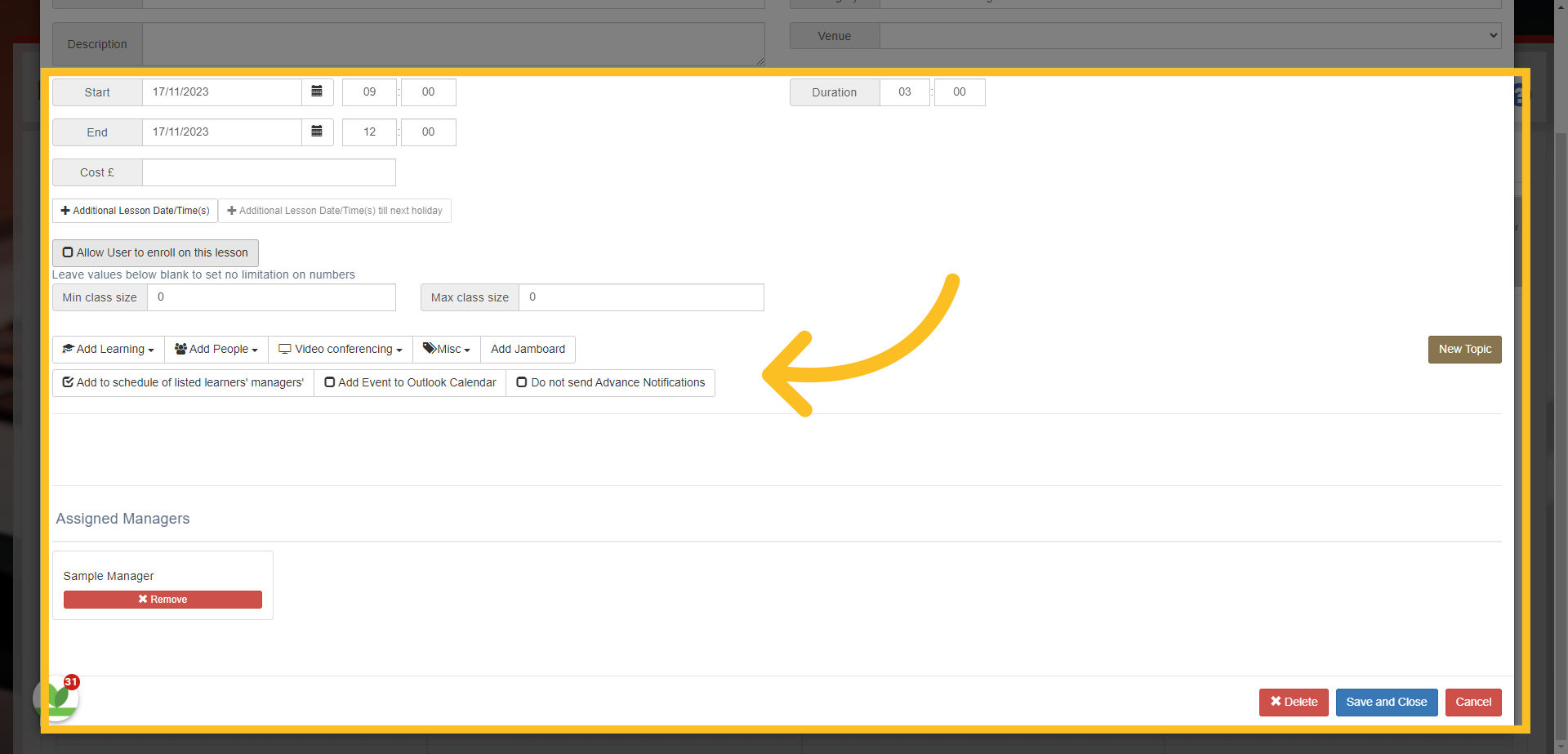Edit the Min class size field
The image size is (1568, 754).
(271, 297)
